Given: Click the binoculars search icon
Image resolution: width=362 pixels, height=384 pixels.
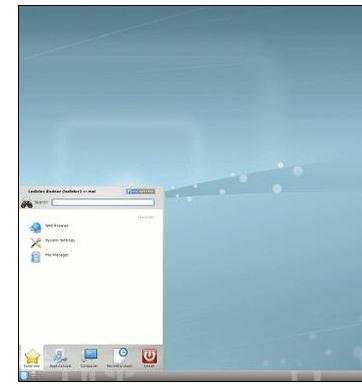Looking at the screenshot, I should click(27, 204).
